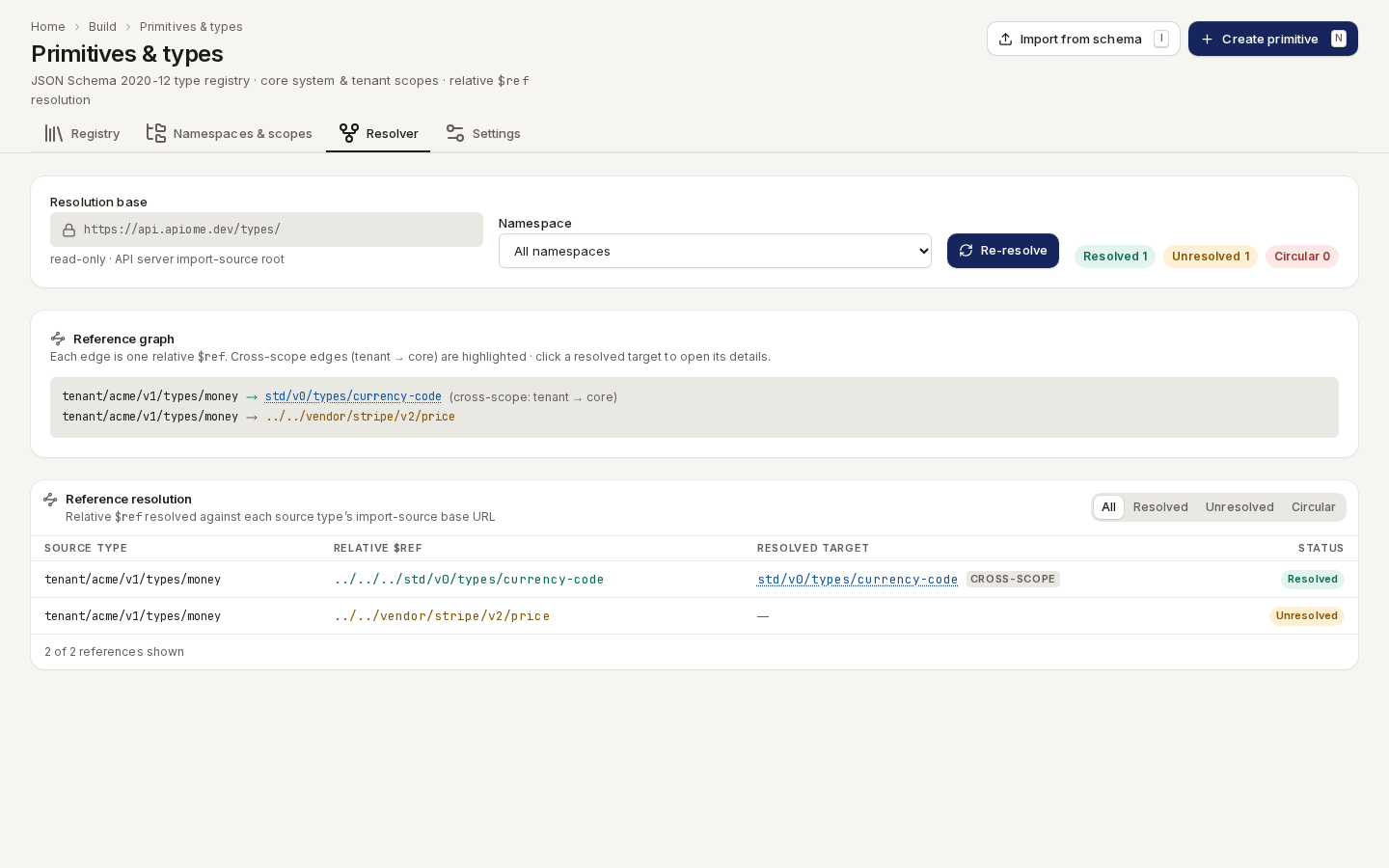Click the Reference resolution heading icon
Screen dimensions: 1389x868
click(50, 500)
